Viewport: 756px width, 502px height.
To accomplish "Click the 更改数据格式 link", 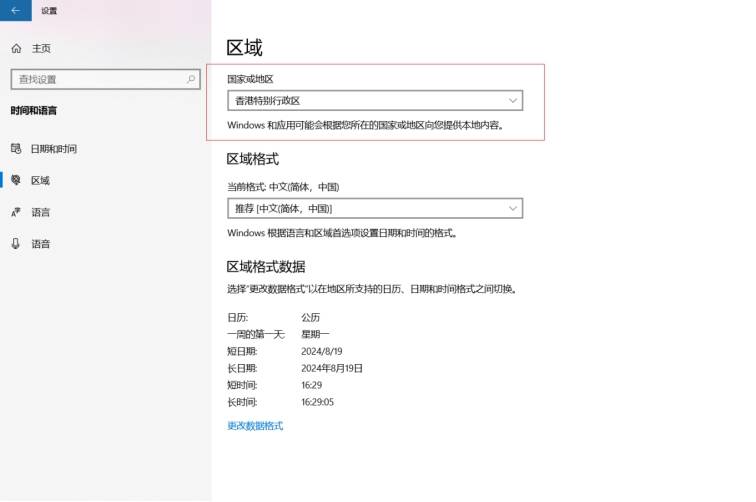I will (x=255, y=426).
